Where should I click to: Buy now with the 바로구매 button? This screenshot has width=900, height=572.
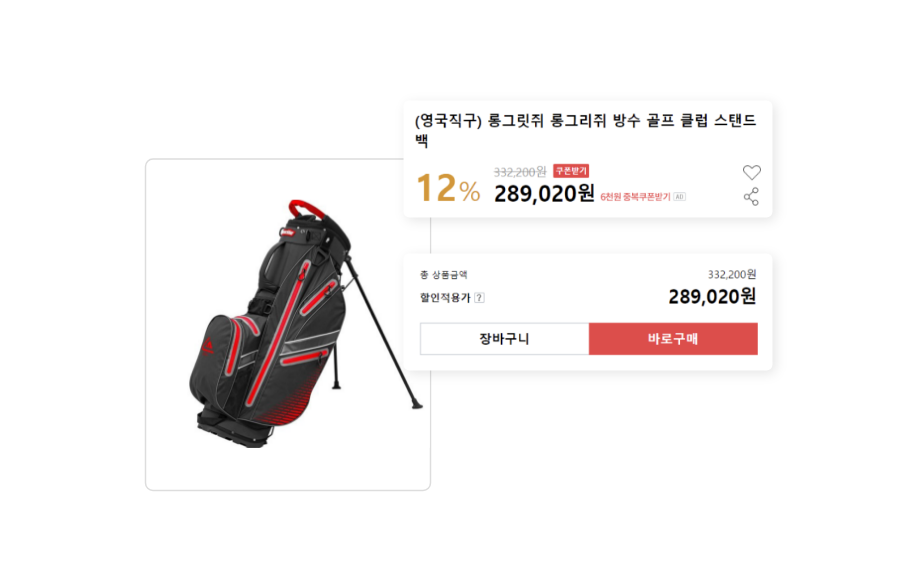point(673,338)
